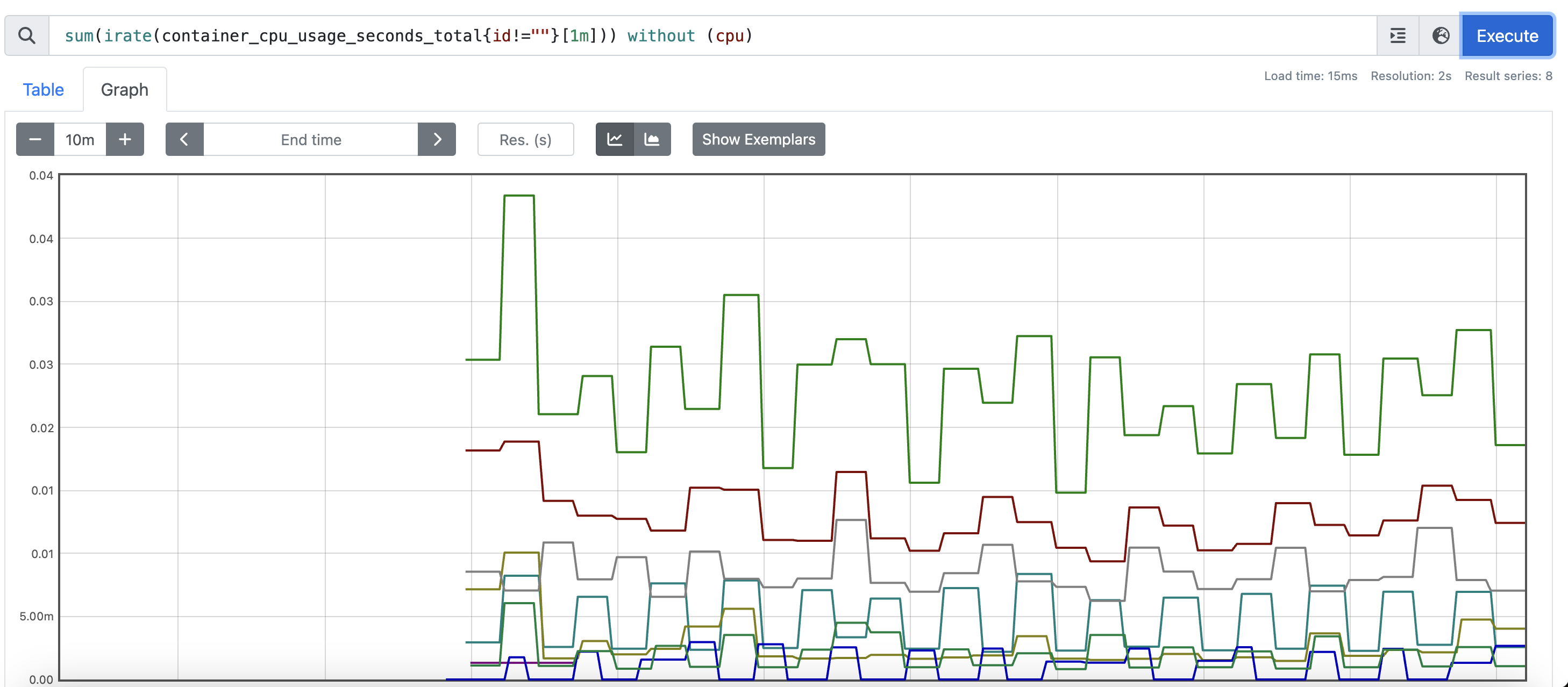Viewport: 1568px width, 687px height.
Task: Increase the range with plus button
Action: 125,139
